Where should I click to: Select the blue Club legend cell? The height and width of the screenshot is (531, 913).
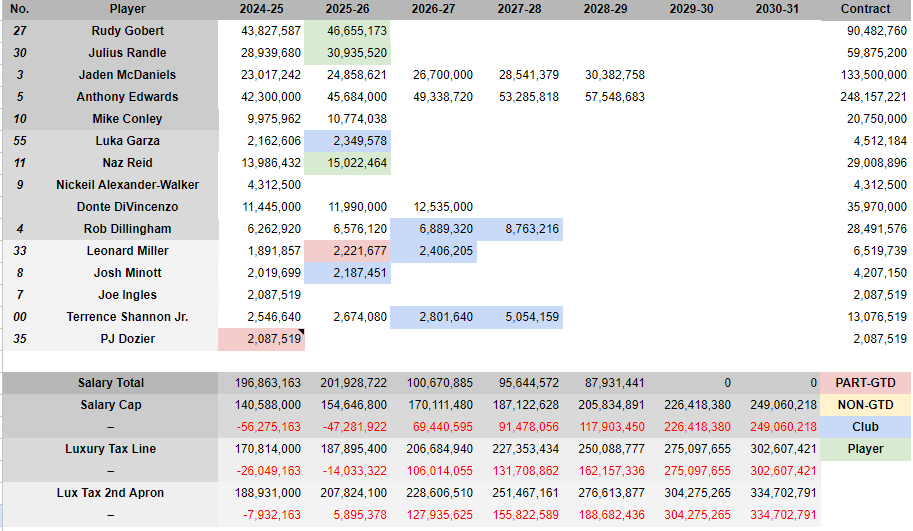click(x=865, y=427)
